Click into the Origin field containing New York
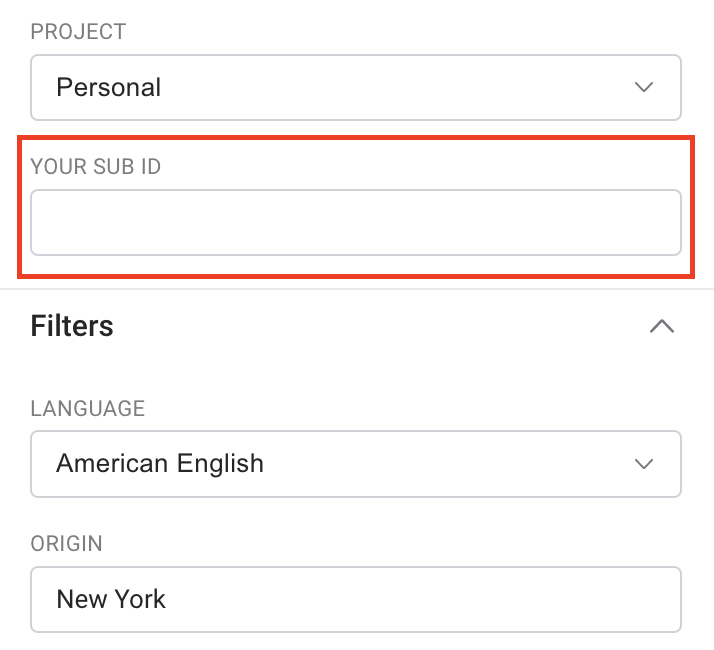This screenshot has height=650, width=714. pyautogui.click(x=355, y=600)
